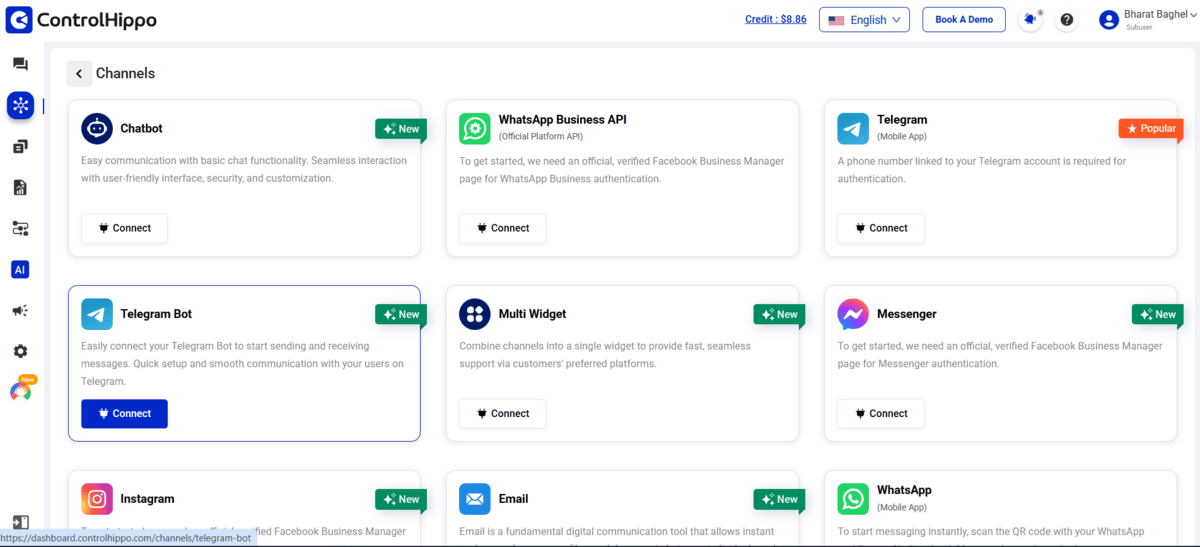Viewport: 1200px width, 547px height.
Task: Connect the Telegram Bot channel
Action: [124, 413]
